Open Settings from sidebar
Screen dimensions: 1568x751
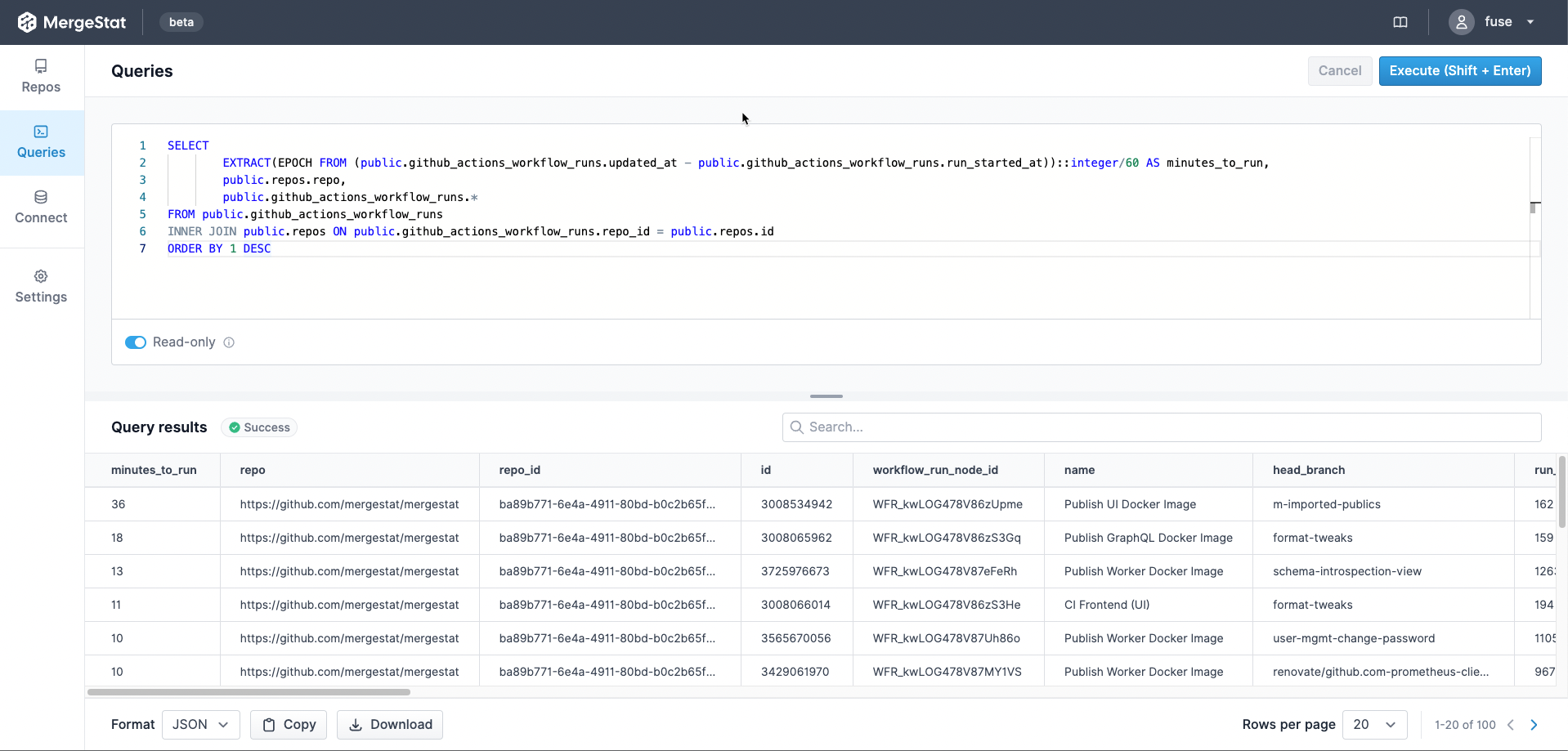pyautogui.click(x=41, y=287)
